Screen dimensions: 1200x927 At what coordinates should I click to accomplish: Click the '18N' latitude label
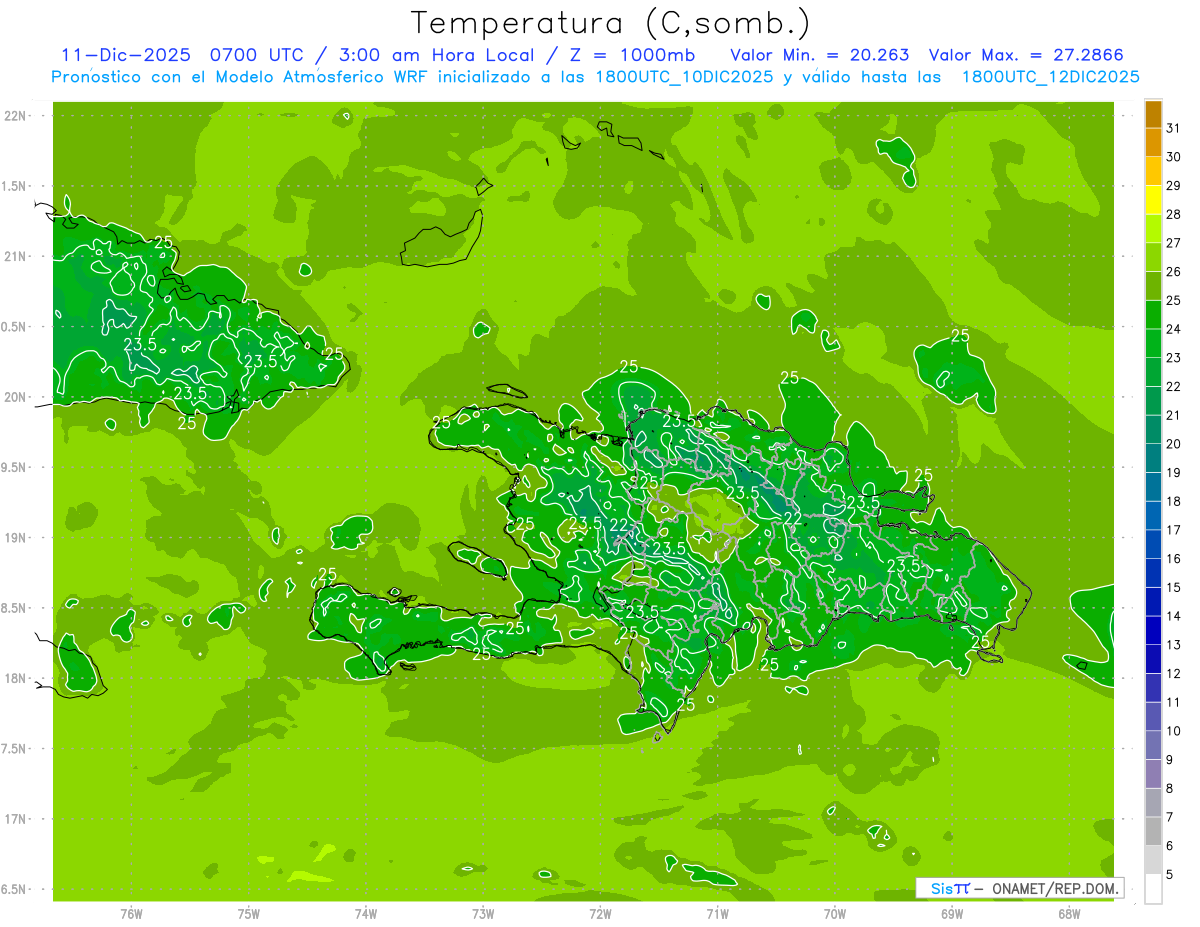pyautogui.click(x=16, y=678)
